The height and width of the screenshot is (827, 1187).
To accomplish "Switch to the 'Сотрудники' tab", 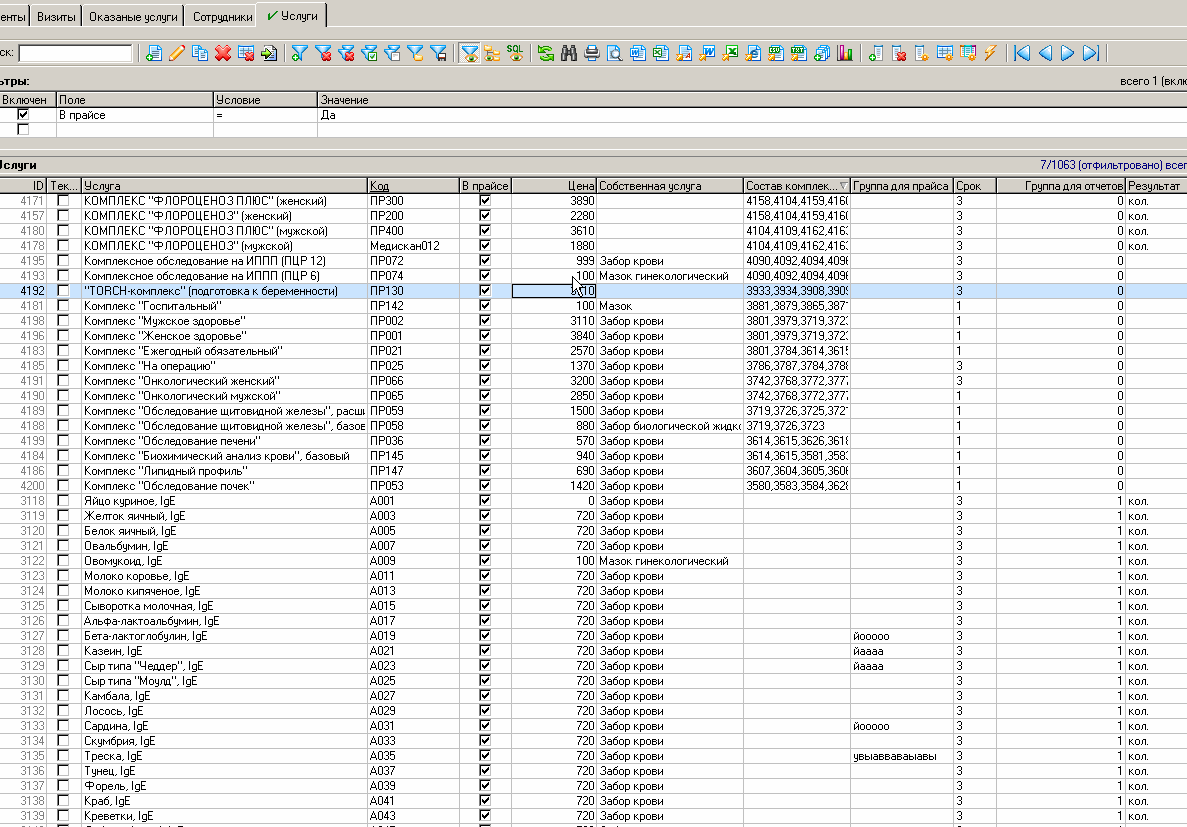I will click(222, 17).
